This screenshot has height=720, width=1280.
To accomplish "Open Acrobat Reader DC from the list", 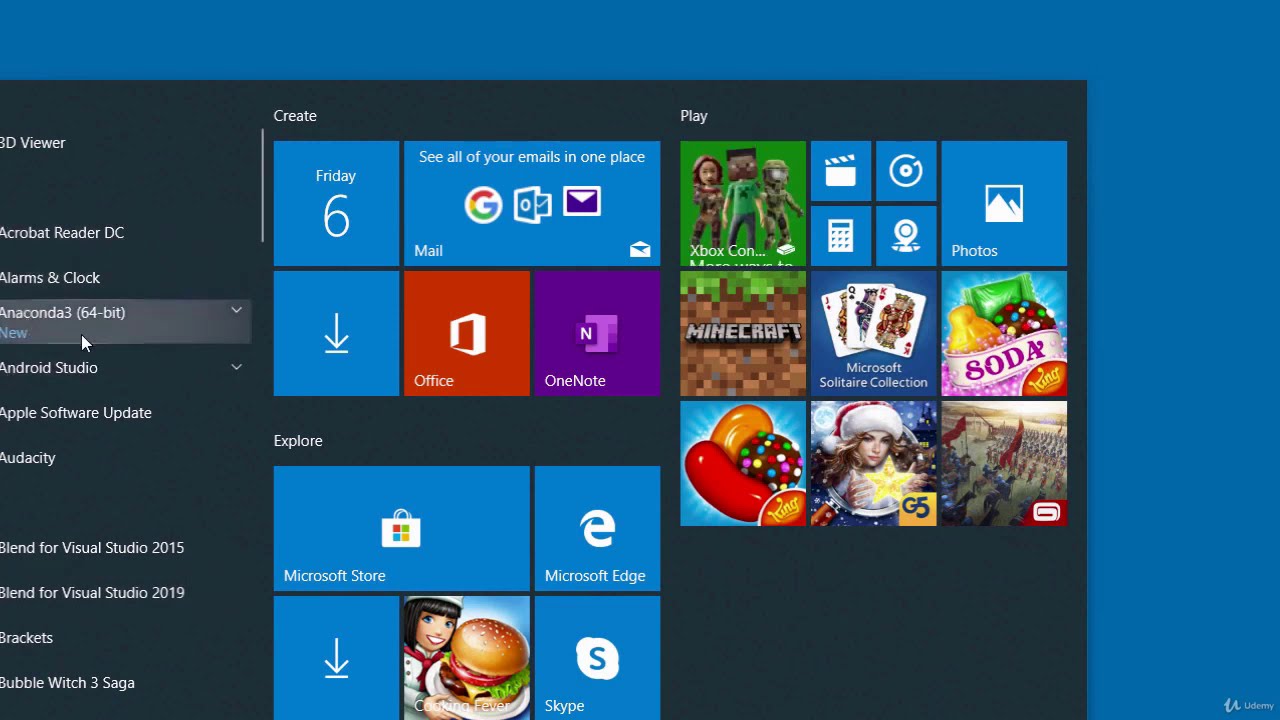I will point(125,233).
